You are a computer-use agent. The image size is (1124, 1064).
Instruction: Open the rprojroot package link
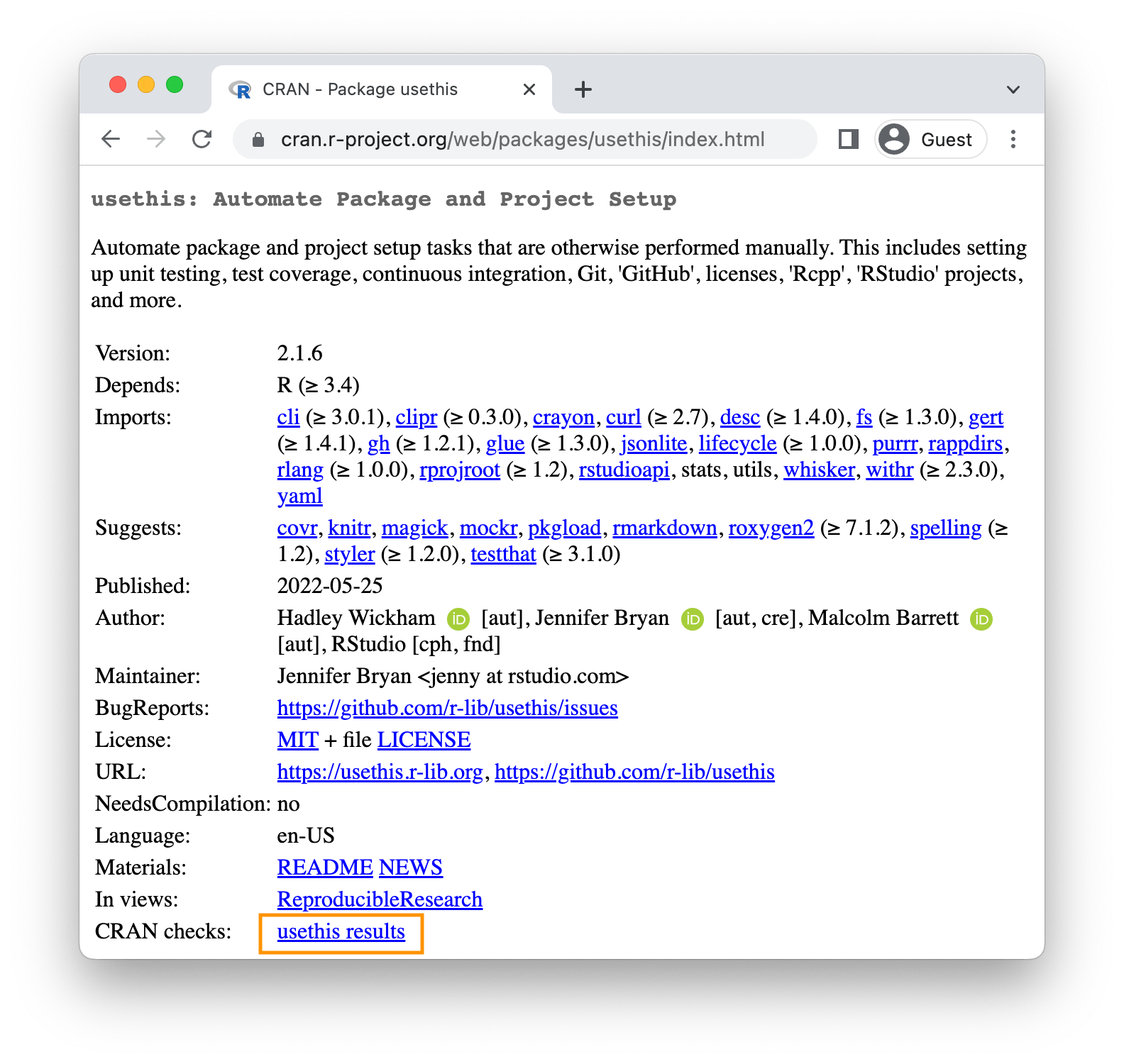coord(460,470)
